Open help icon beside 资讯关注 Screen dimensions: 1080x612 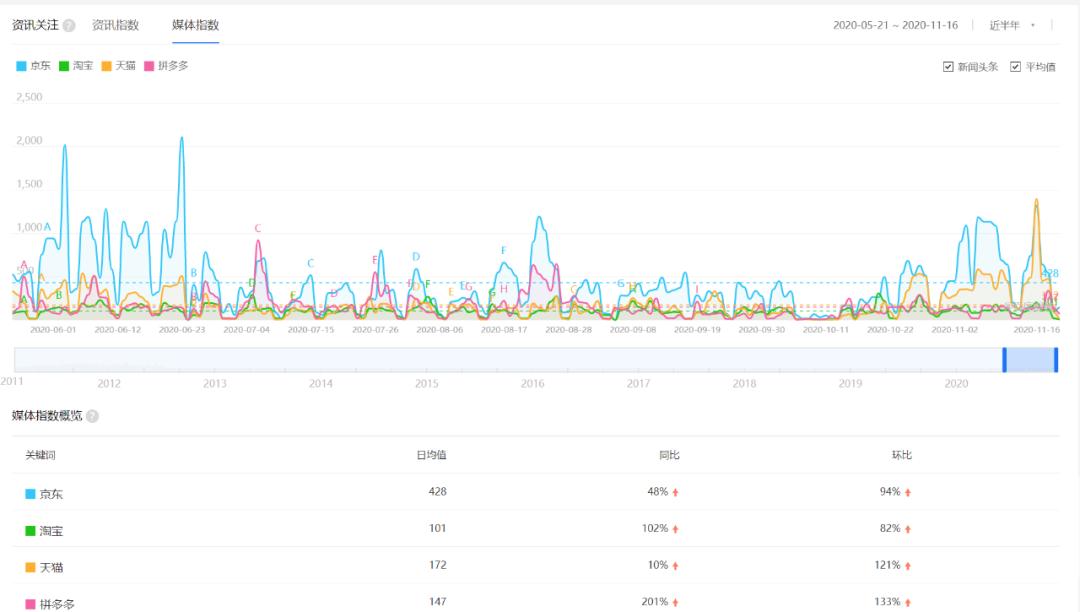tap(69, 25)
